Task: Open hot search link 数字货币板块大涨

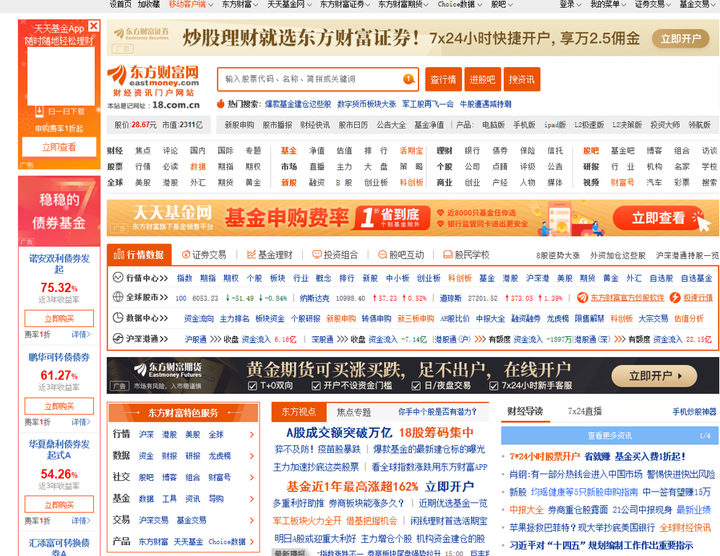Action: pos(366,104)
